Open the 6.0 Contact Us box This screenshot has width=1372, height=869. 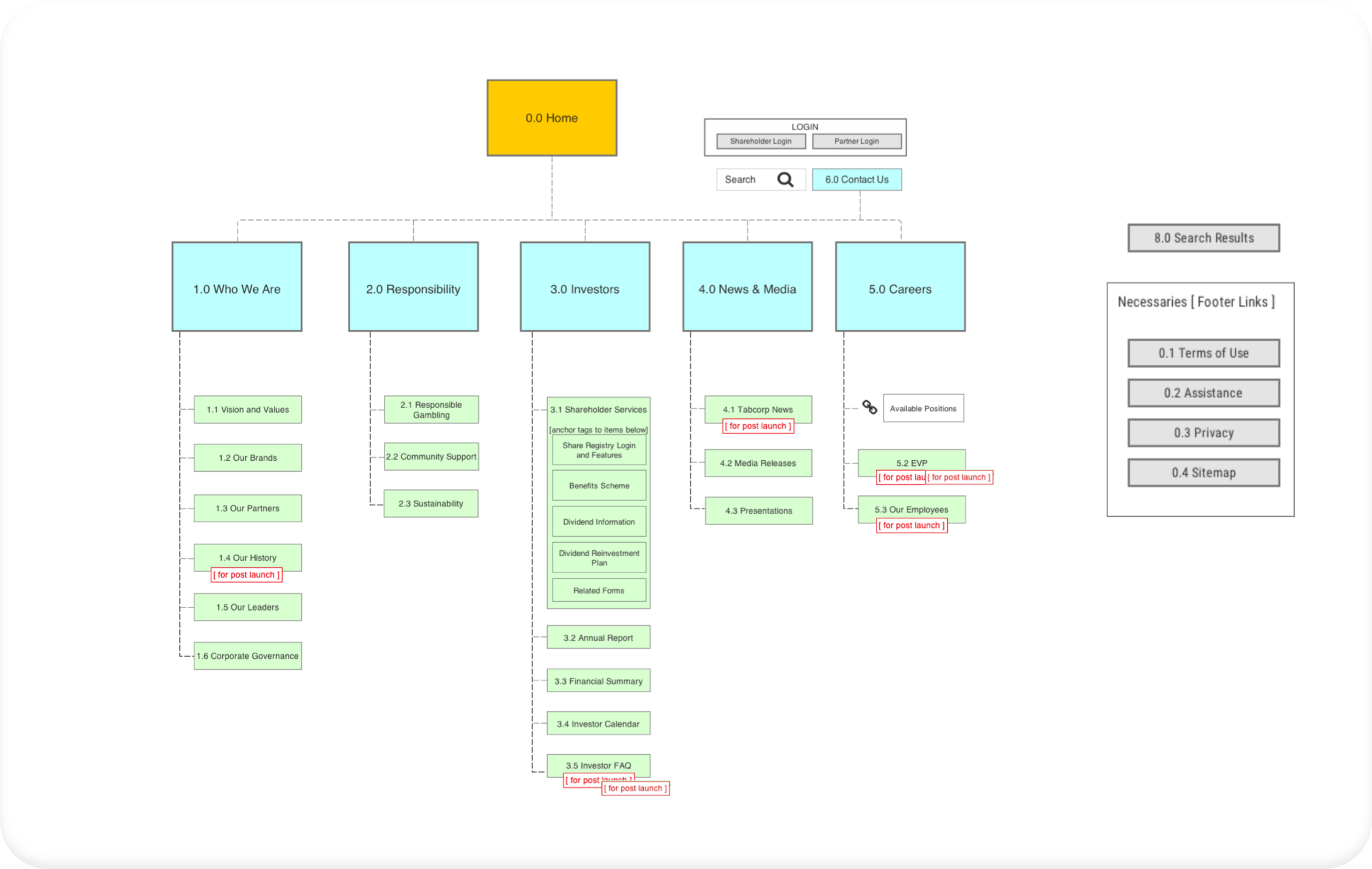tap(856, 180)
